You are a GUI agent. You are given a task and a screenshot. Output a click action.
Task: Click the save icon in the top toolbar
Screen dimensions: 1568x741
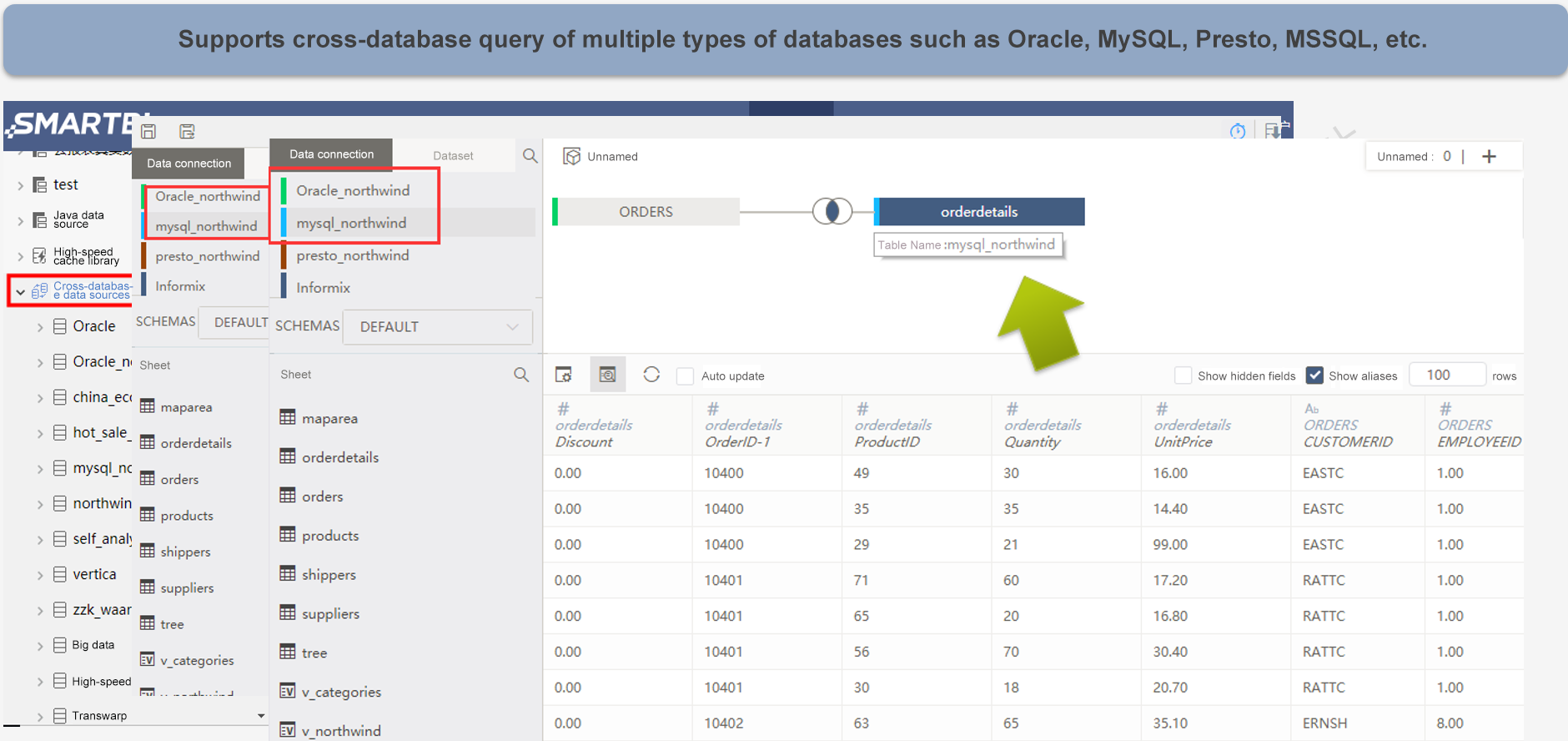coord(148,131)
